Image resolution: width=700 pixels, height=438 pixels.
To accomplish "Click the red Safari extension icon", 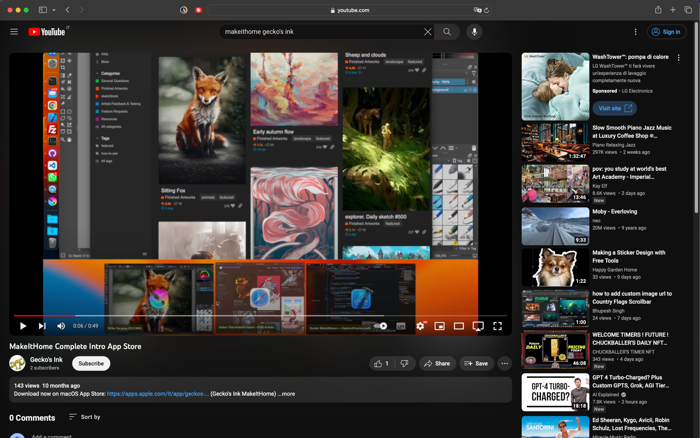I will click(199, 10).
